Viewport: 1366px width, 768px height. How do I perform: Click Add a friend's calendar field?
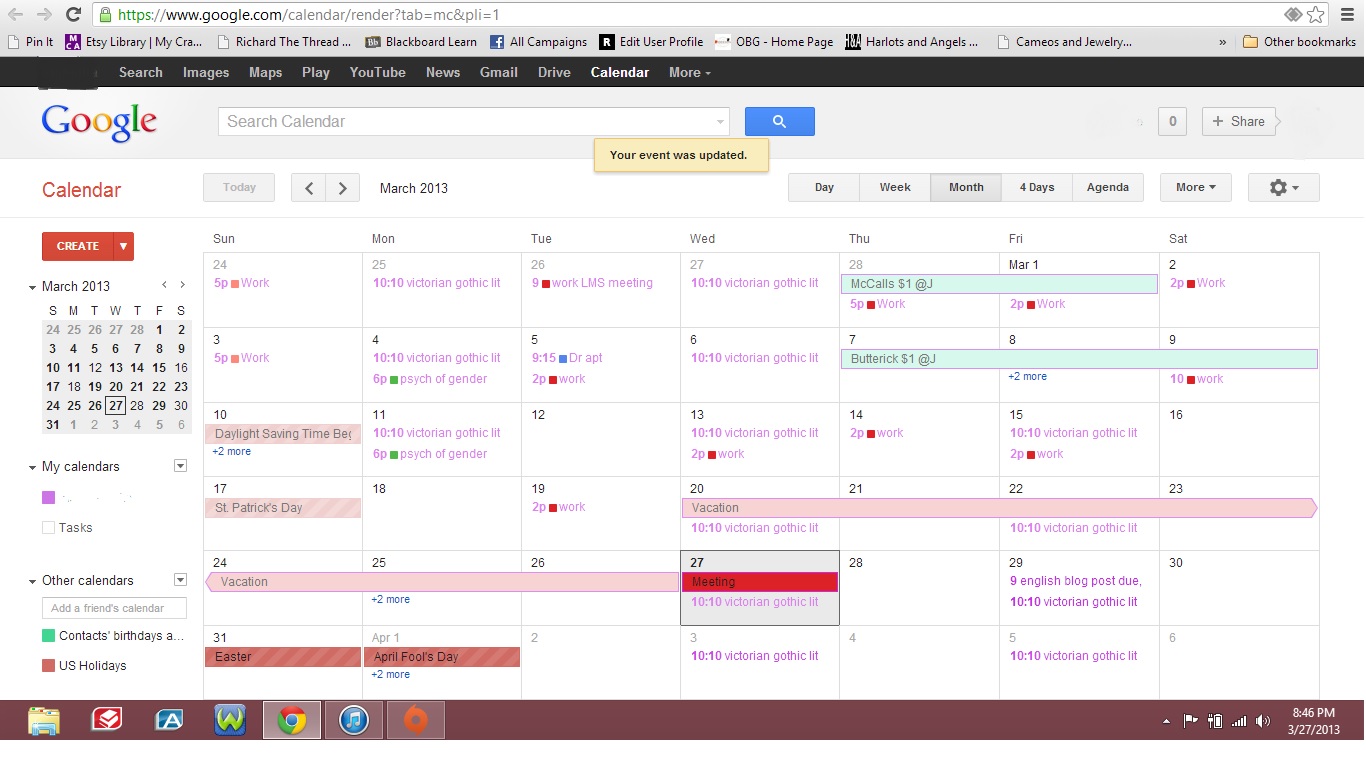pos(114,608)
